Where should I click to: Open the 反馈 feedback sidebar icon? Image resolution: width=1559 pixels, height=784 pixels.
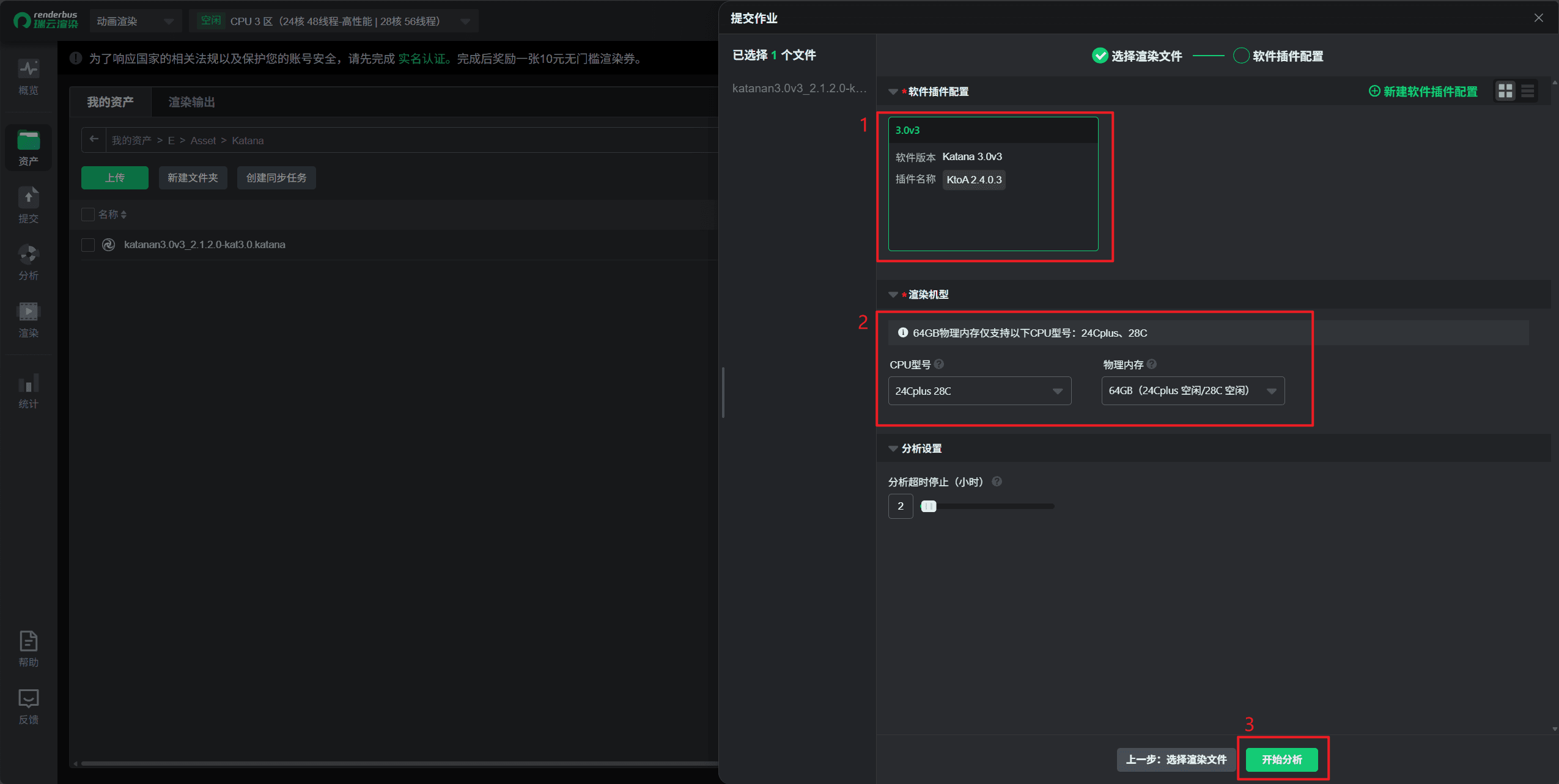click(28, 706)
